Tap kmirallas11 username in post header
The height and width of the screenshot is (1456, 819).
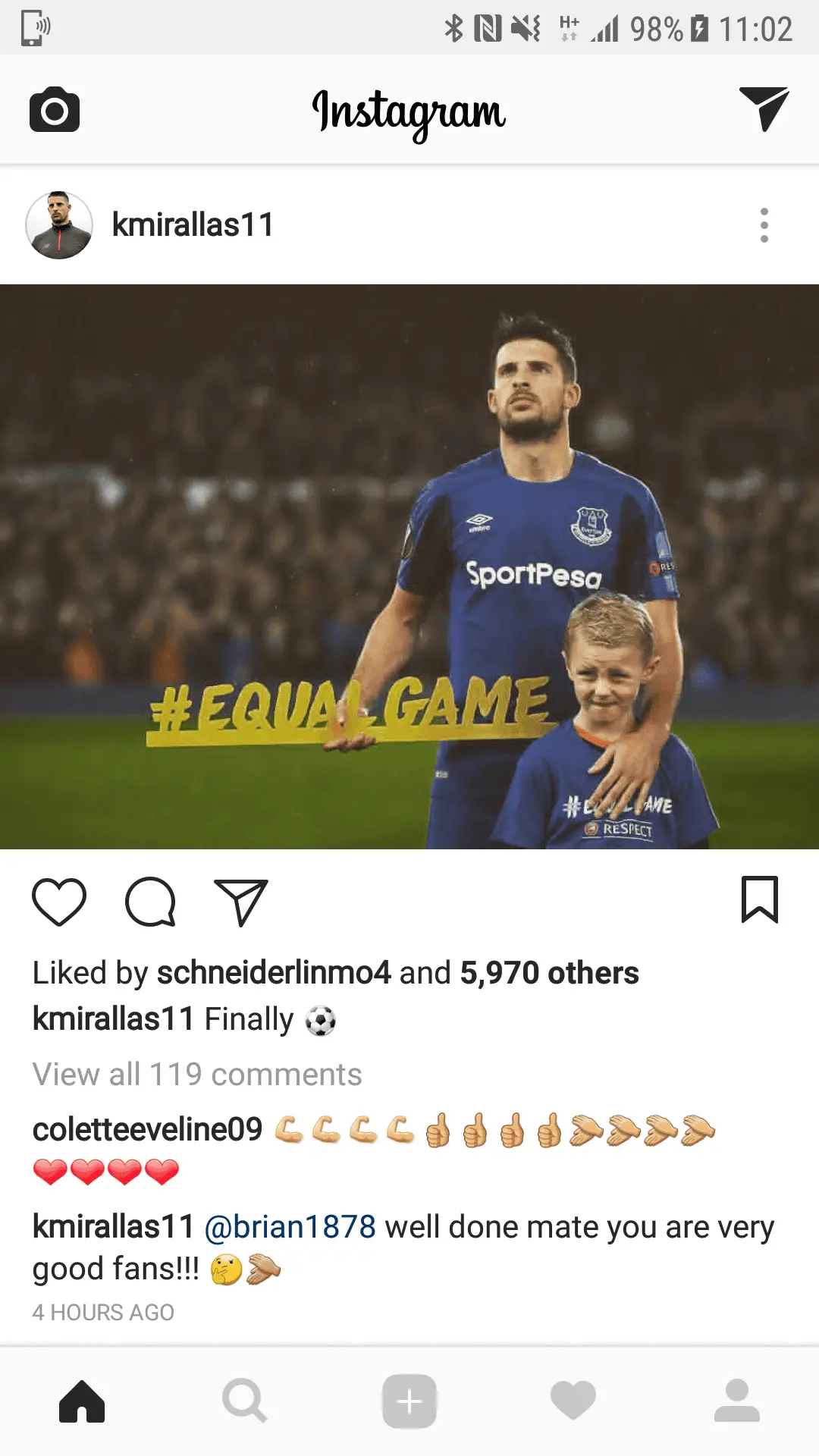click(x=193, y=225)
